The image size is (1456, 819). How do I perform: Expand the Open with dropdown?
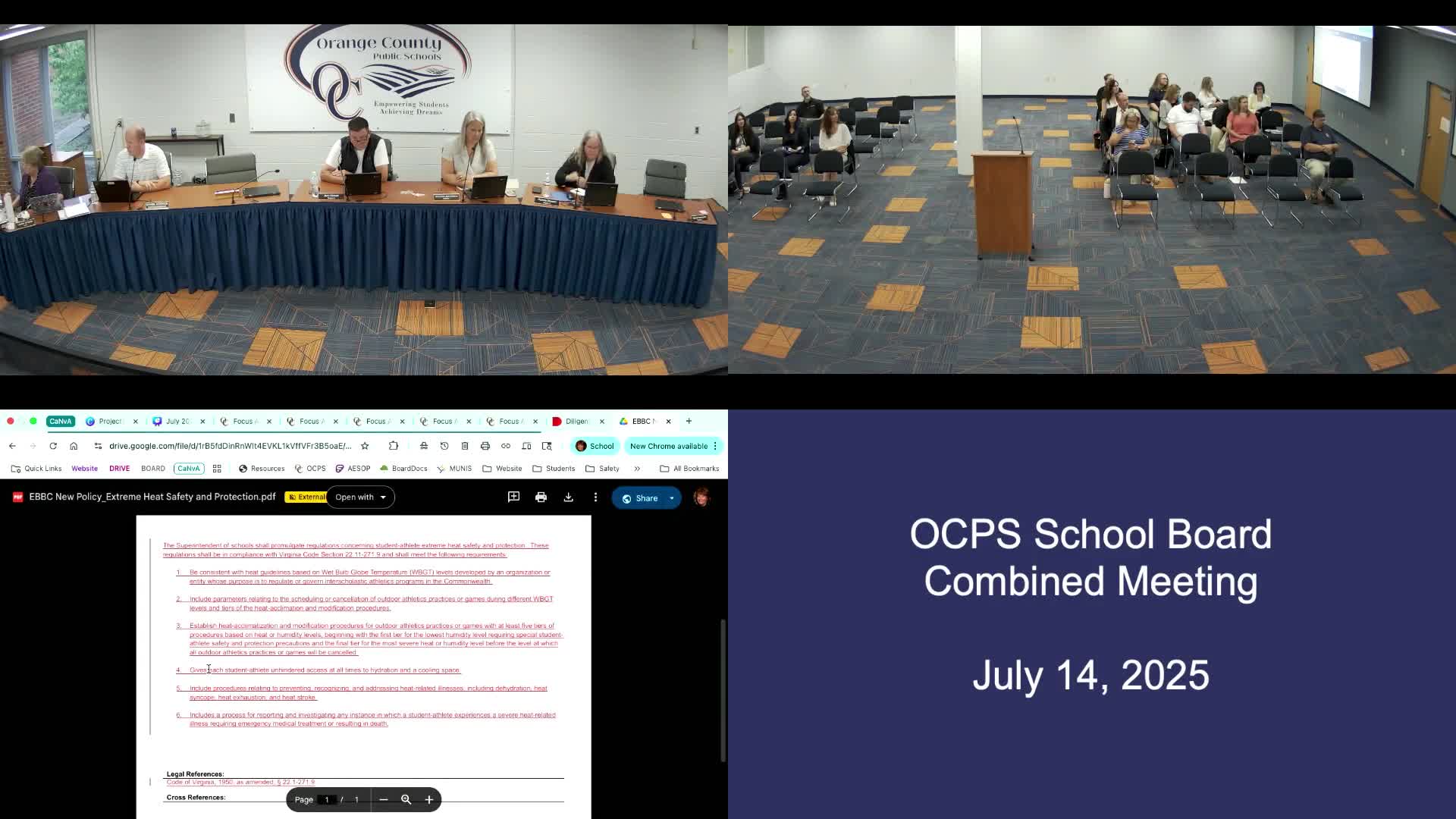click(x=361, y=497)
